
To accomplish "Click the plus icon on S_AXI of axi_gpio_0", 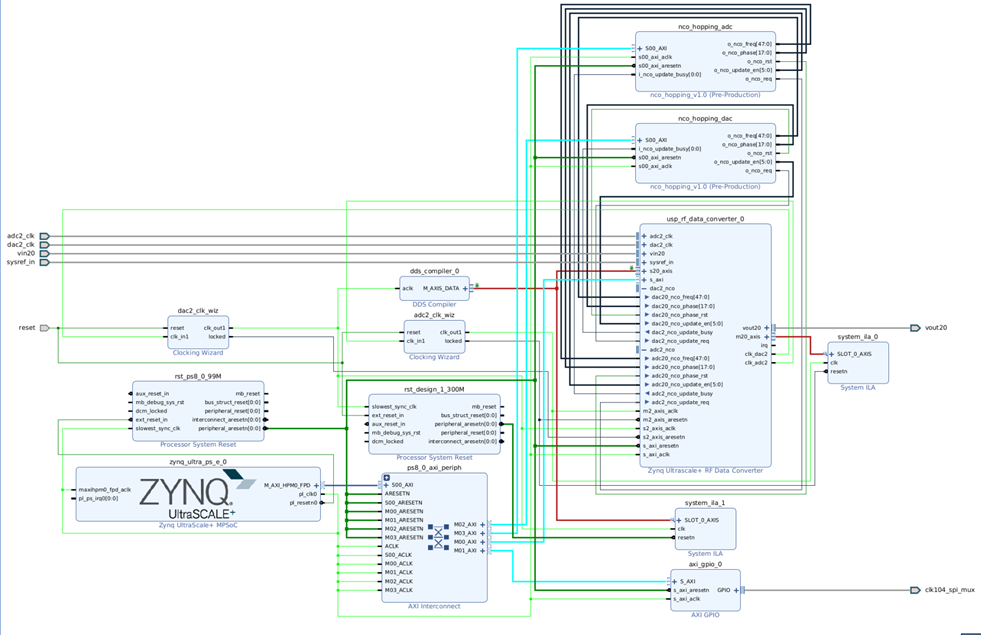I will click(674, 581).
